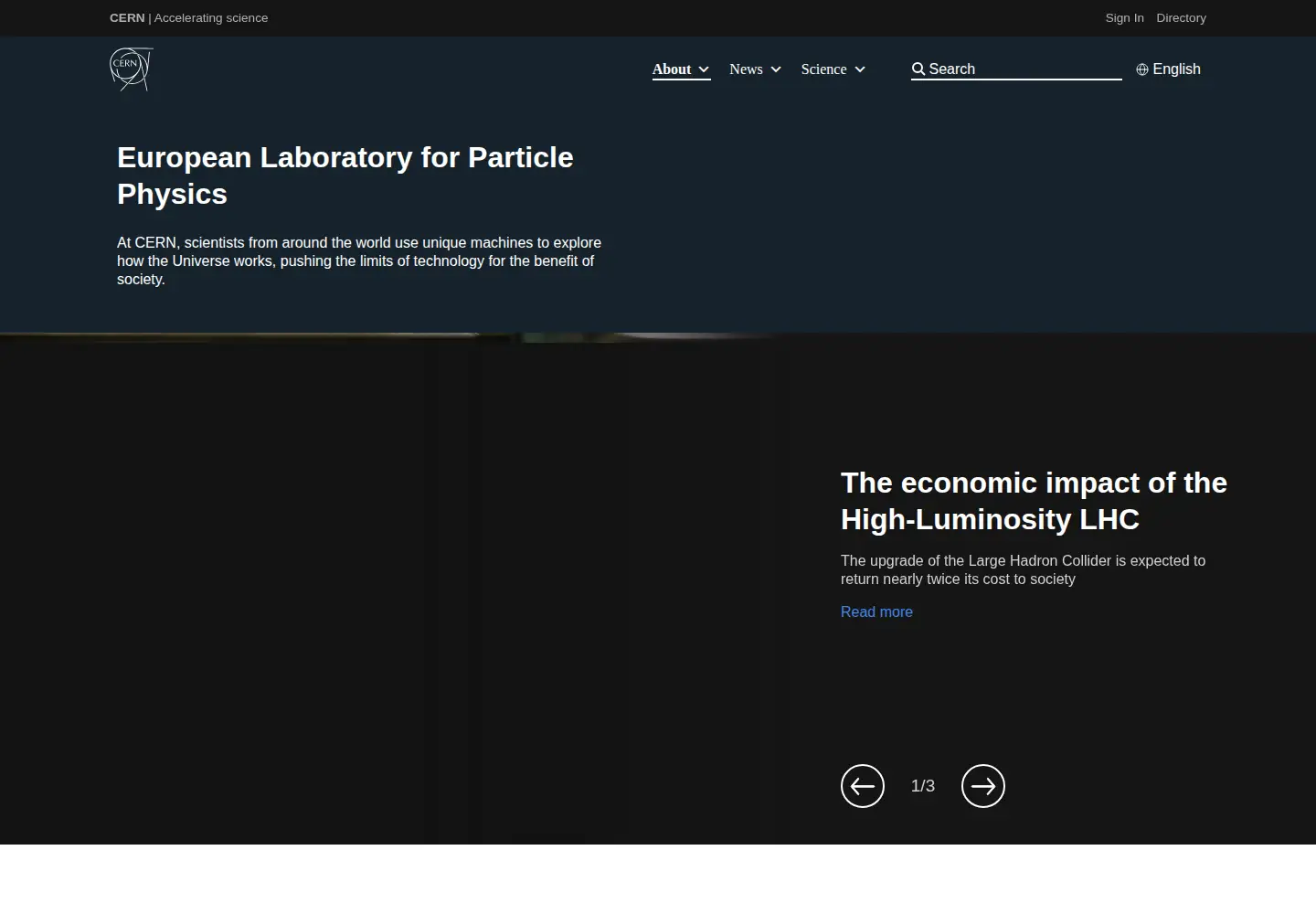Screen dimensions: 1316x914
Task: Open the High-Luminosity LHC article headline
Action: pos(1034,501)
